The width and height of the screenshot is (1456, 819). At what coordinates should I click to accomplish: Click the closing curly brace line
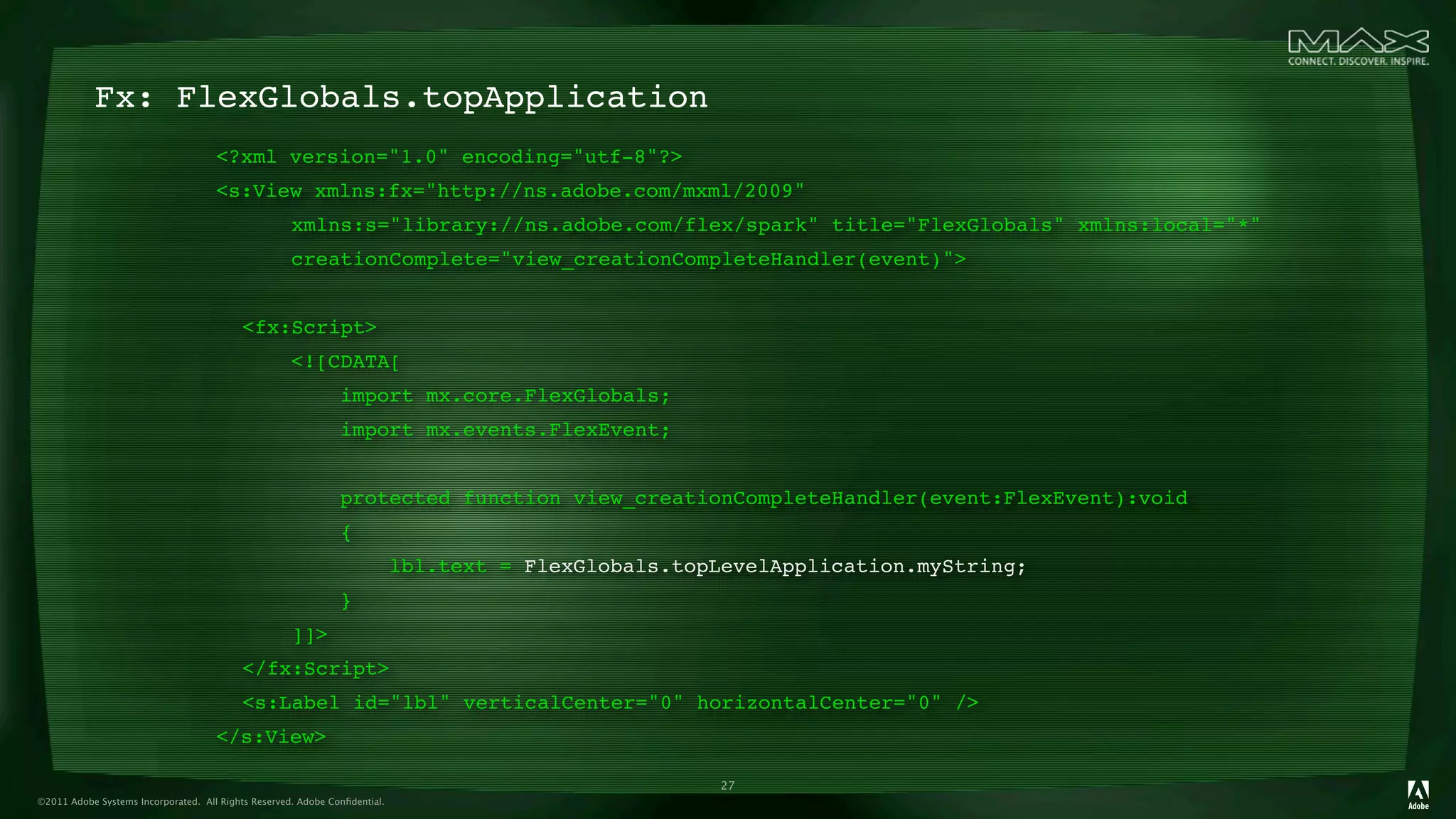(346, 601)
